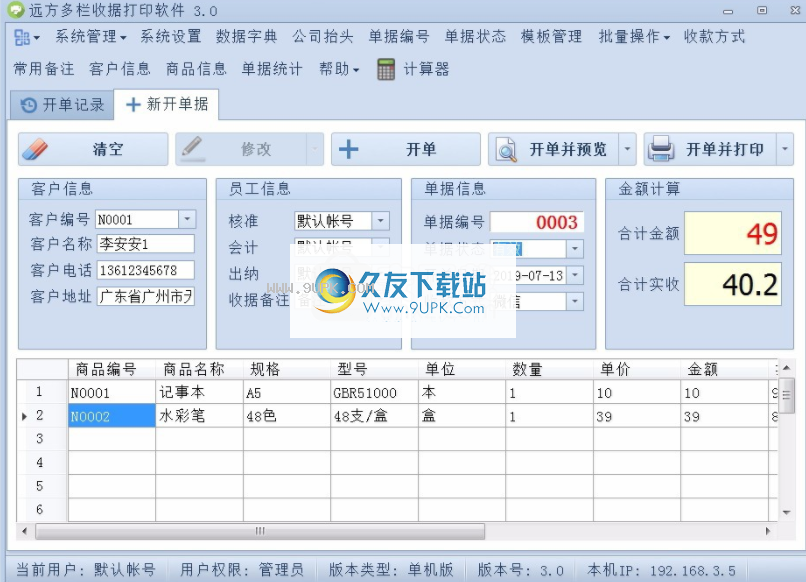Open the grid menu icon at top left

pyautogui.click(x=26, y=37)
